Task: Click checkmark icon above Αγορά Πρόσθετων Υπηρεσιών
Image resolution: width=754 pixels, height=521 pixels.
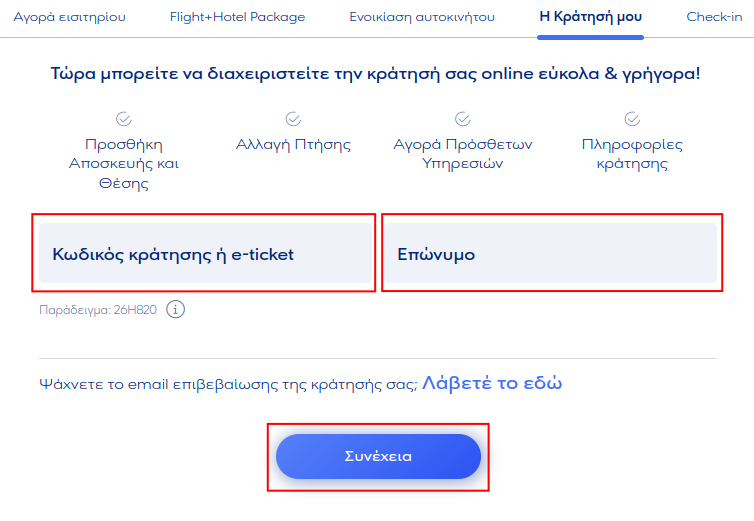Action: click(x=463, y=119)
